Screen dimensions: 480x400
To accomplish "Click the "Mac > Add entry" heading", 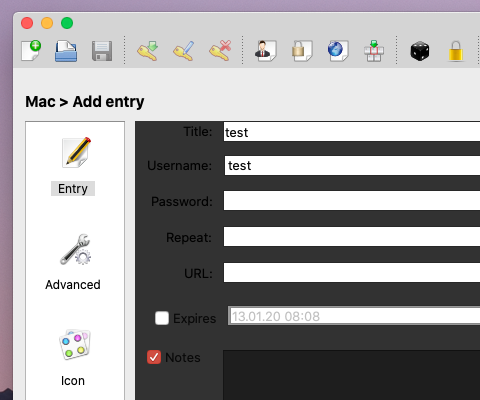I will pos(85,102).
